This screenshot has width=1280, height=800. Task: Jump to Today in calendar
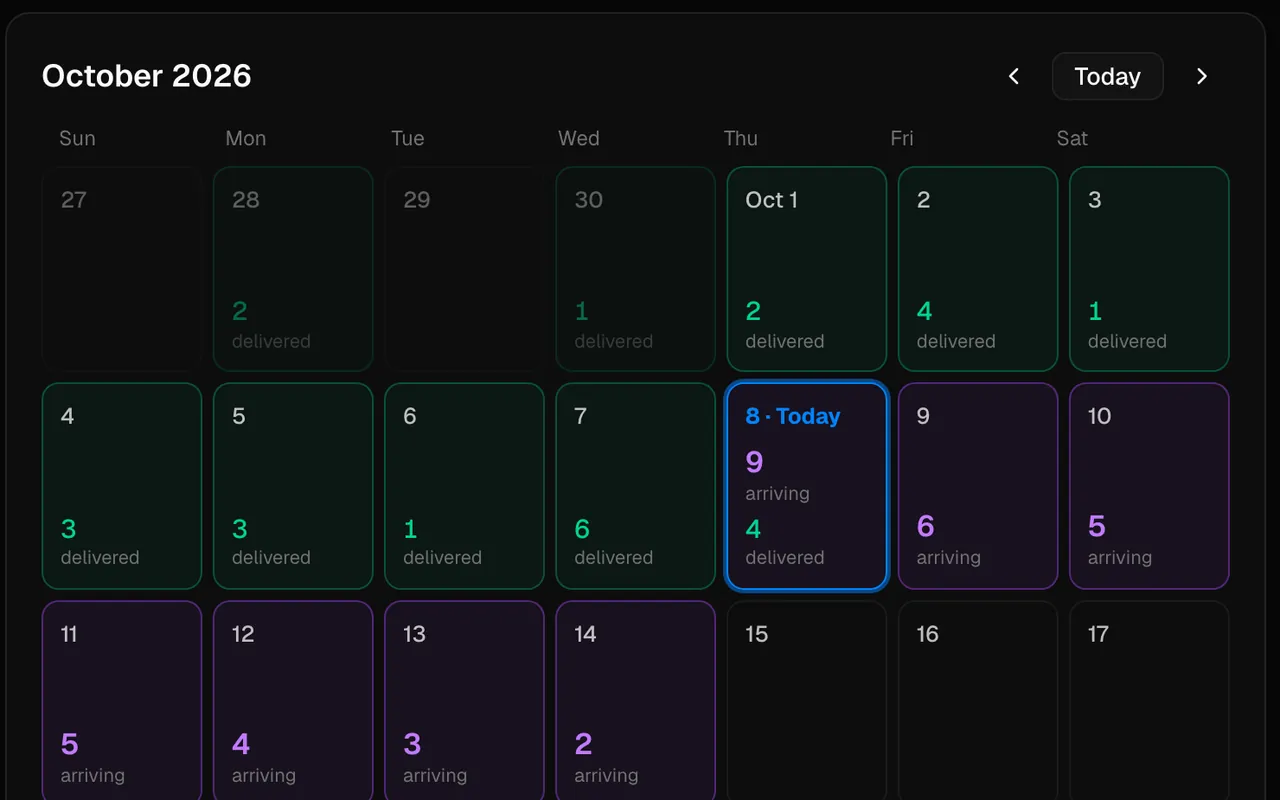point(1107,77)
